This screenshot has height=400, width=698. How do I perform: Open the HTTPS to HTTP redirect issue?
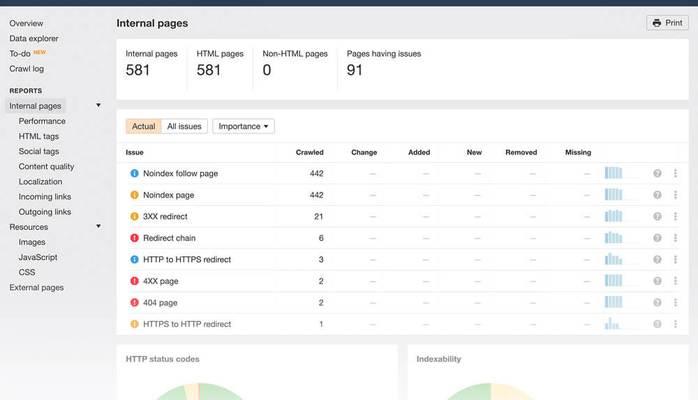pos(187,324)
